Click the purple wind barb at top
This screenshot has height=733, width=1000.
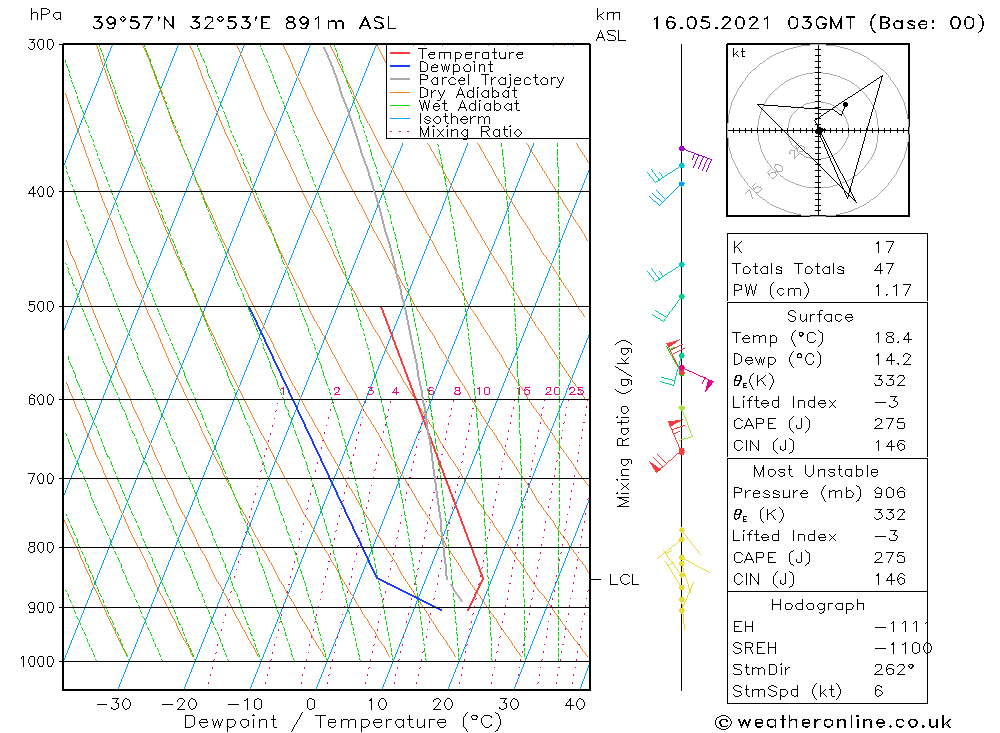click(696, 157)
